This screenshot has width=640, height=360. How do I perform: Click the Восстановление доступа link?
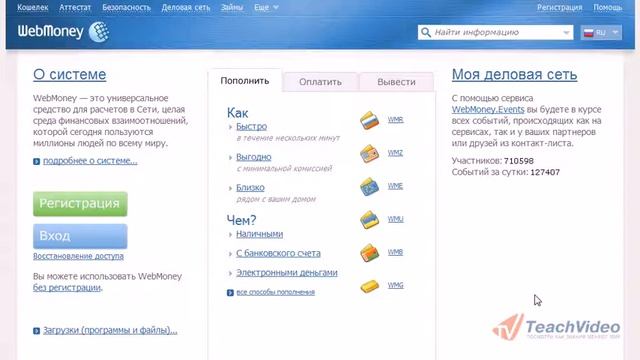(78, 256)
